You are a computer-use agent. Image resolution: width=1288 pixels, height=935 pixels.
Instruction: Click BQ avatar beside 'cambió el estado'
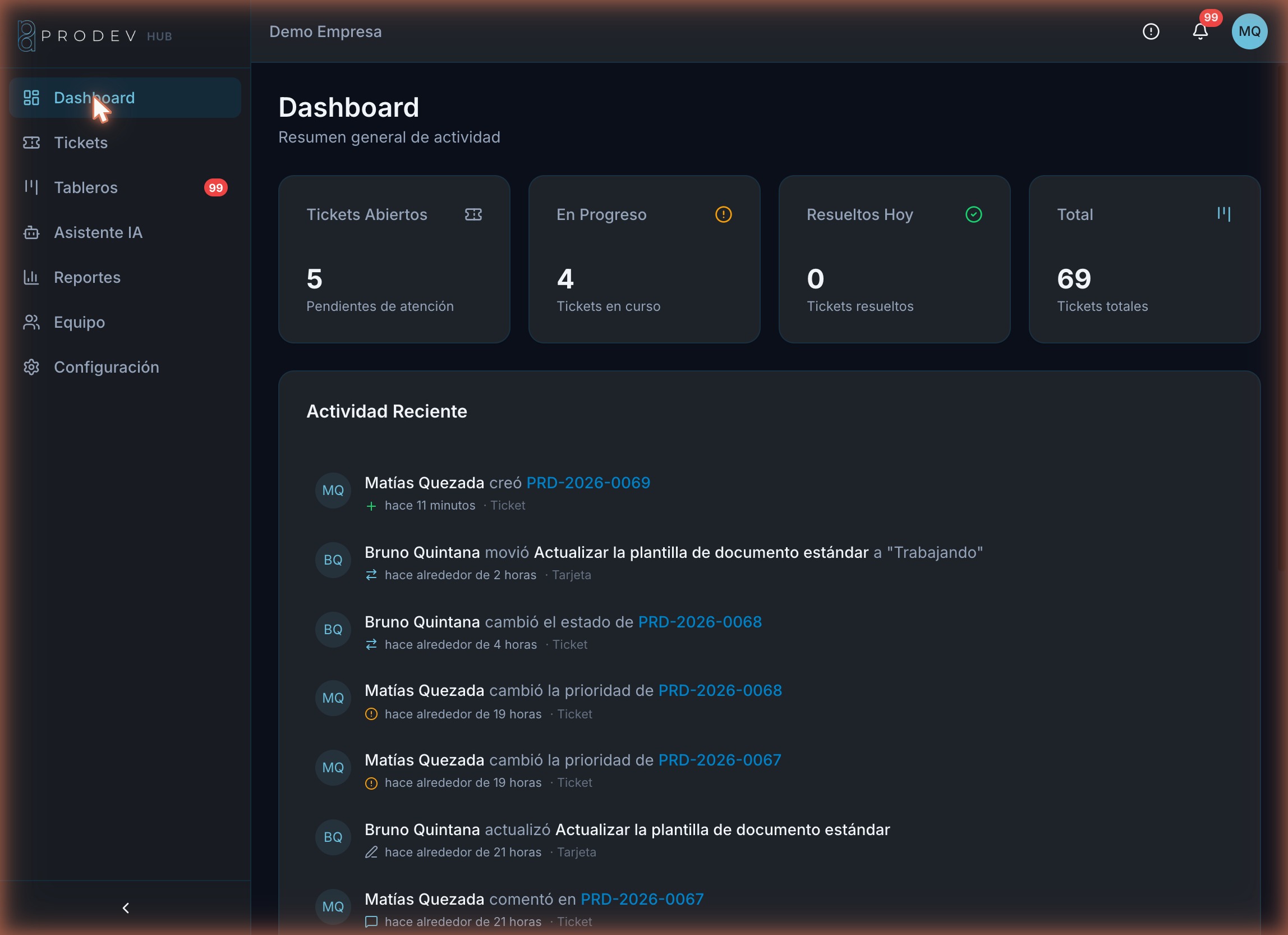coord(333,629)
